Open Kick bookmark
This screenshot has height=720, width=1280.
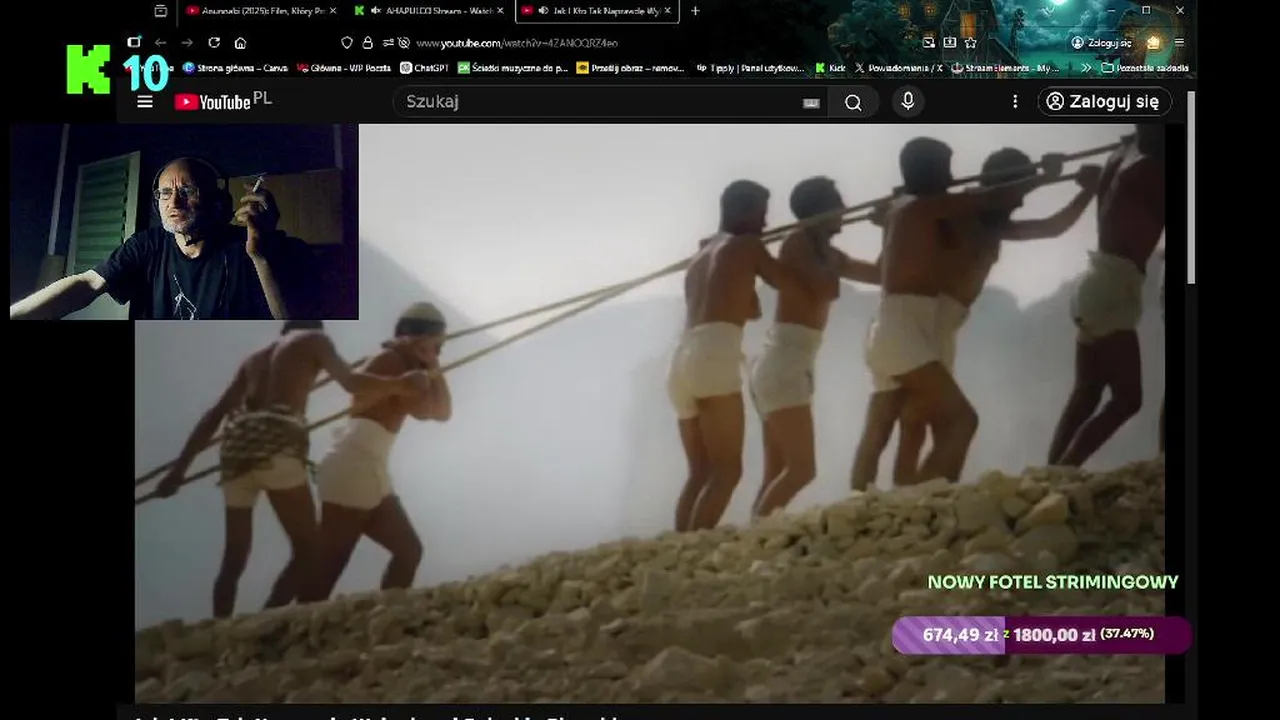(x=830, y=68)
